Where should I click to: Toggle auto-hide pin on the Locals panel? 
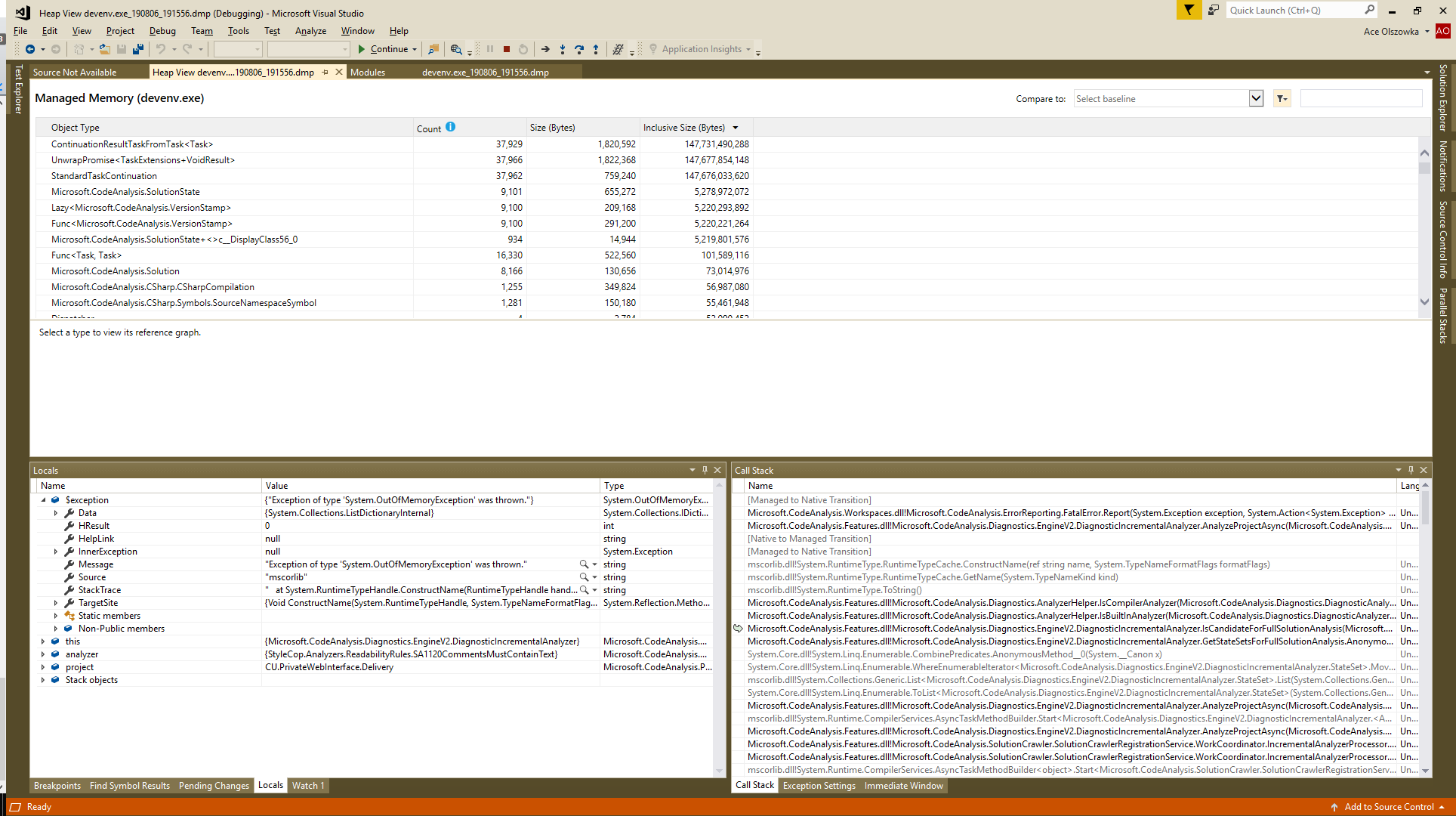click(x=705, y=469)
